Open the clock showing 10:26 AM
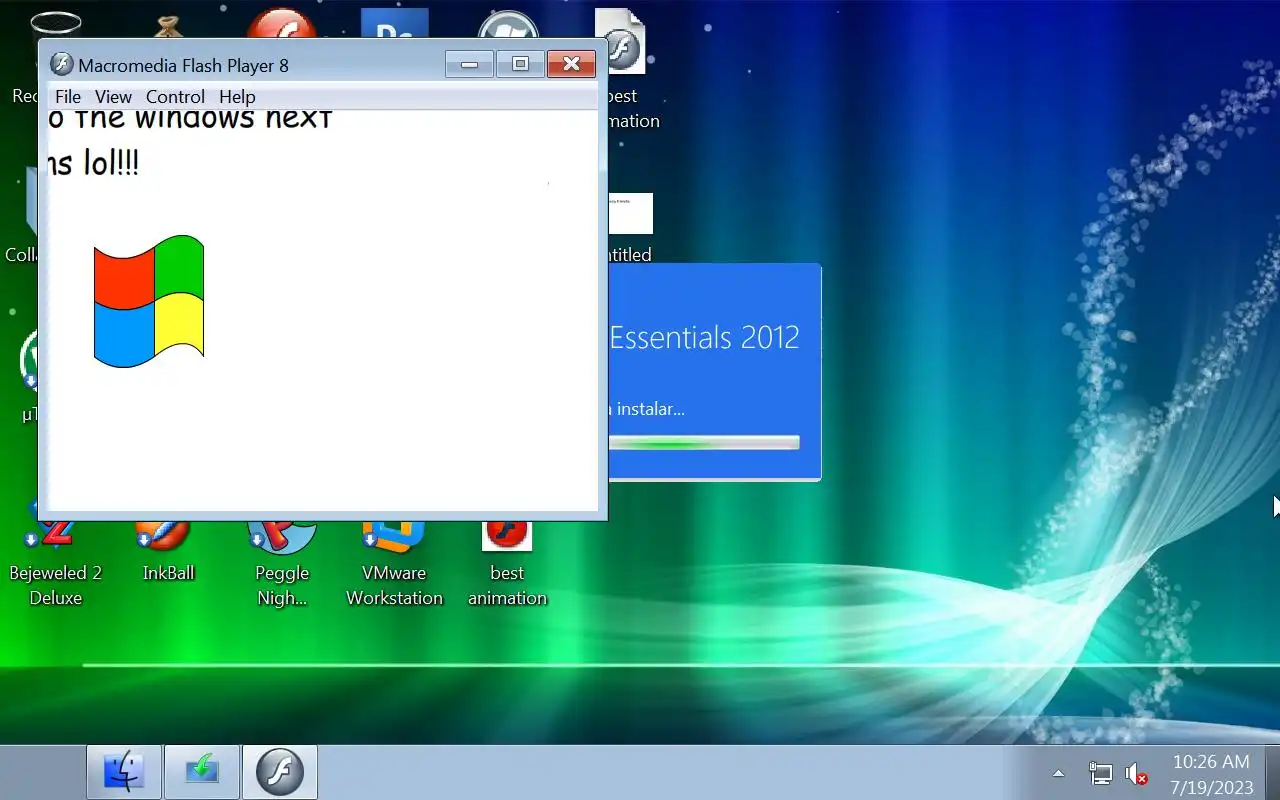Viewport: 1280px width, 800px height. pos(1211,774)
